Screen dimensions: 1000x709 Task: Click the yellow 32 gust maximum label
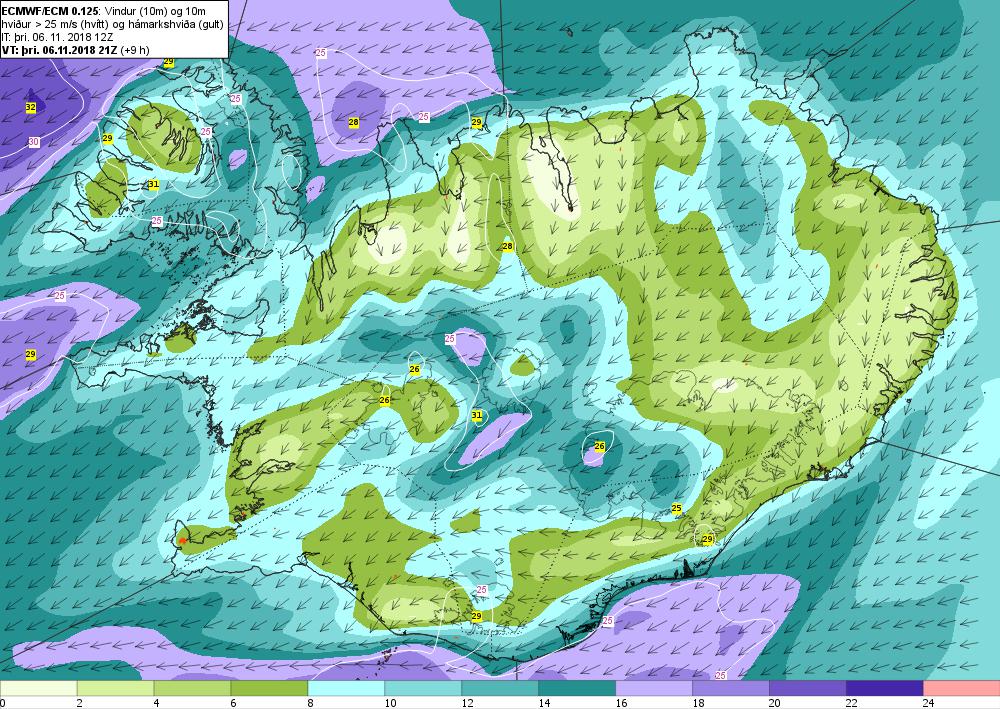coord(31,107)
